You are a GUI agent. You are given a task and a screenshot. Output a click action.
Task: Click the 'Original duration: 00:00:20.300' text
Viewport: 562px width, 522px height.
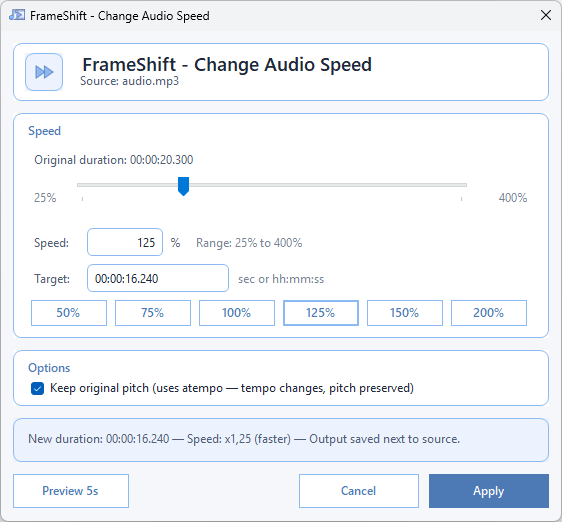tap(114, 160)
